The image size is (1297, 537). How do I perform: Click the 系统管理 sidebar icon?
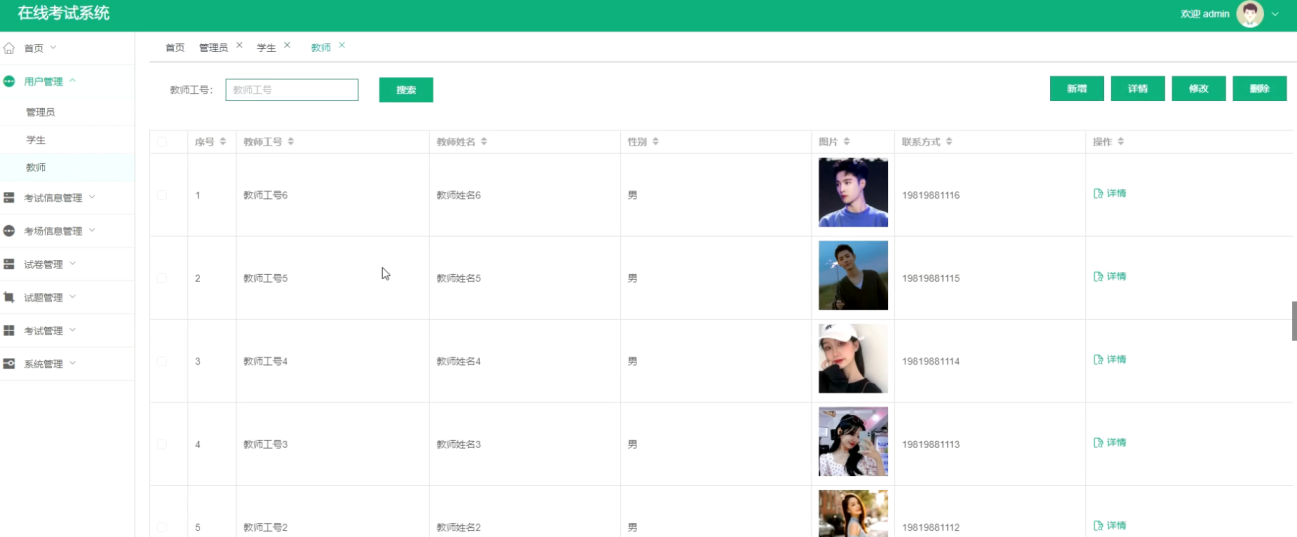point(9,363)
